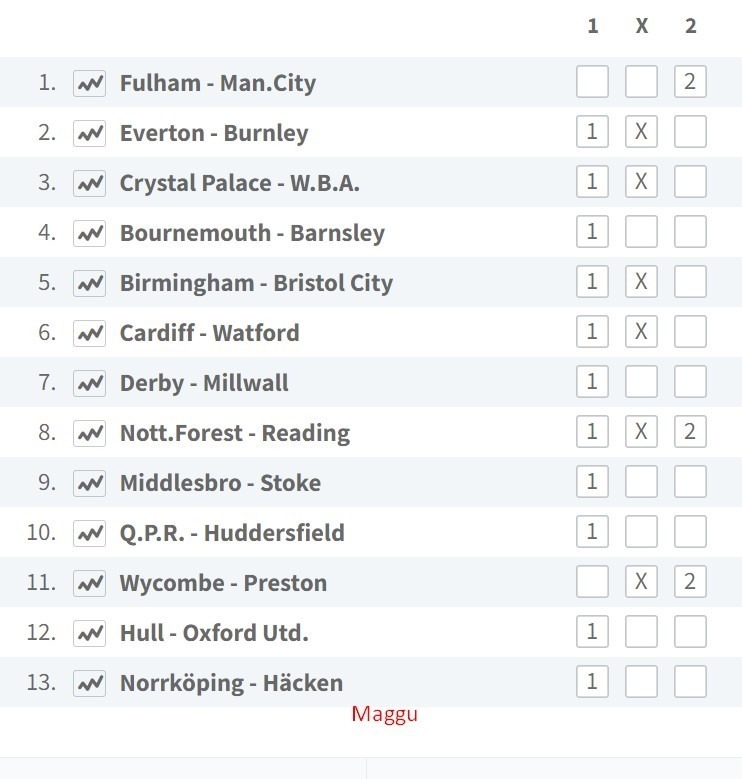Check the X box for Derby - Millwall

(x=641, y=382)
